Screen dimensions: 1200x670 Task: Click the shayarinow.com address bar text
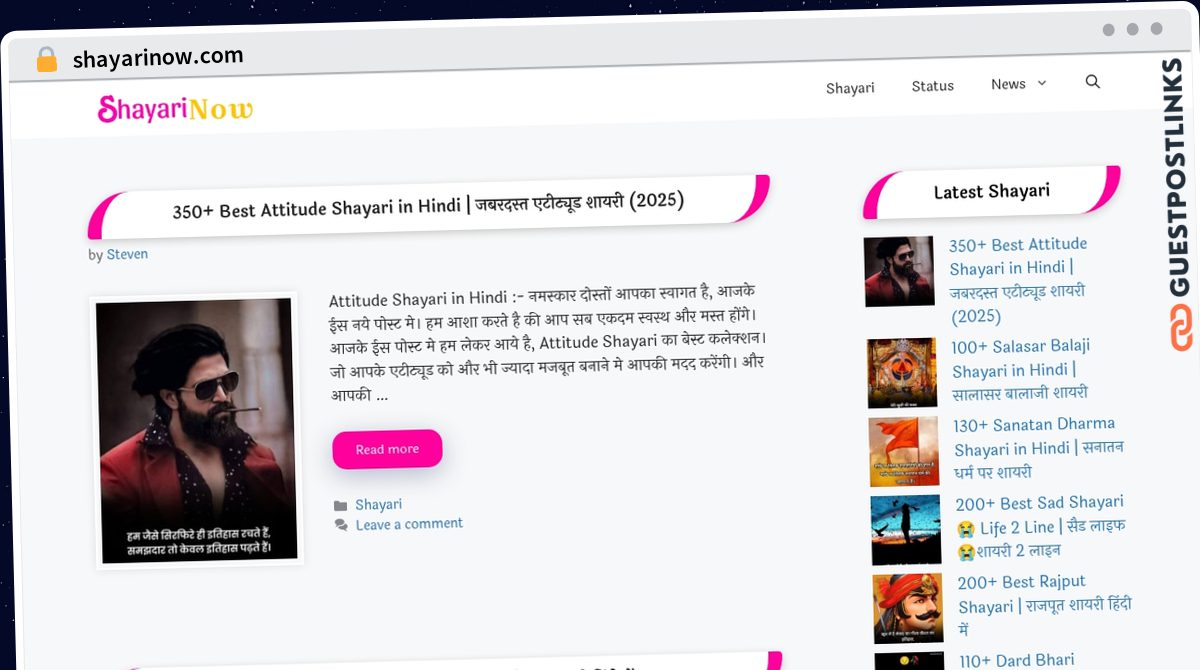point(158,57)
